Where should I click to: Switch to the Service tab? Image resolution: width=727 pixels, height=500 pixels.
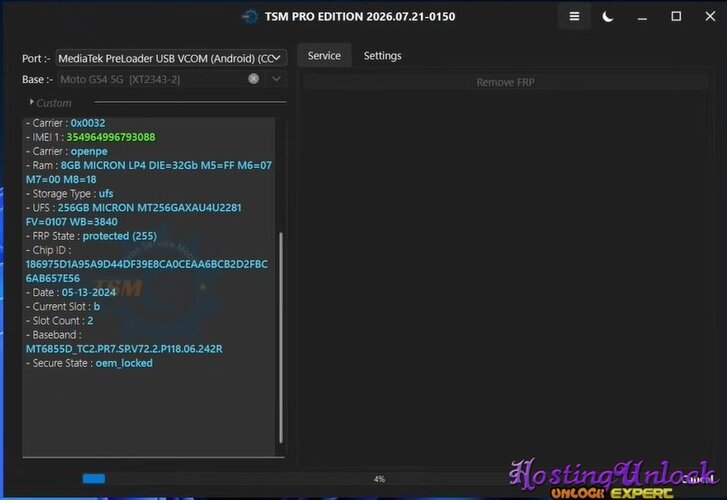point(324,56)
